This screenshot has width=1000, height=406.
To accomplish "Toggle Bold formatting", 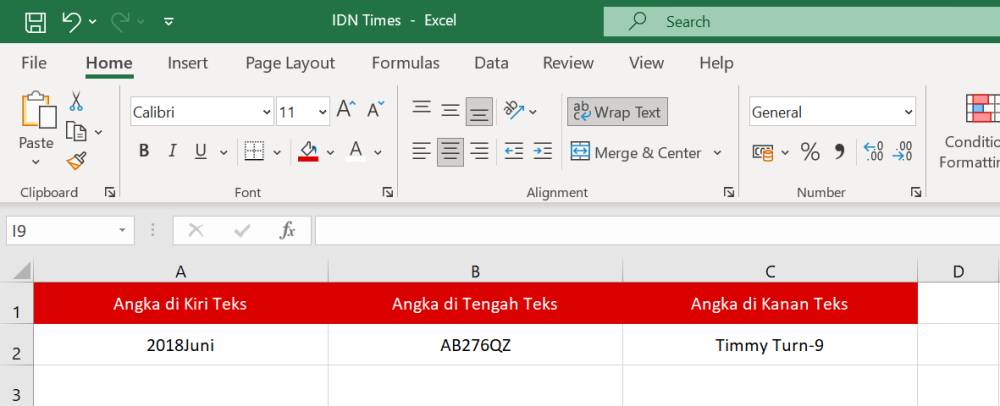I will pyautogui.click(x=144, y=151).
